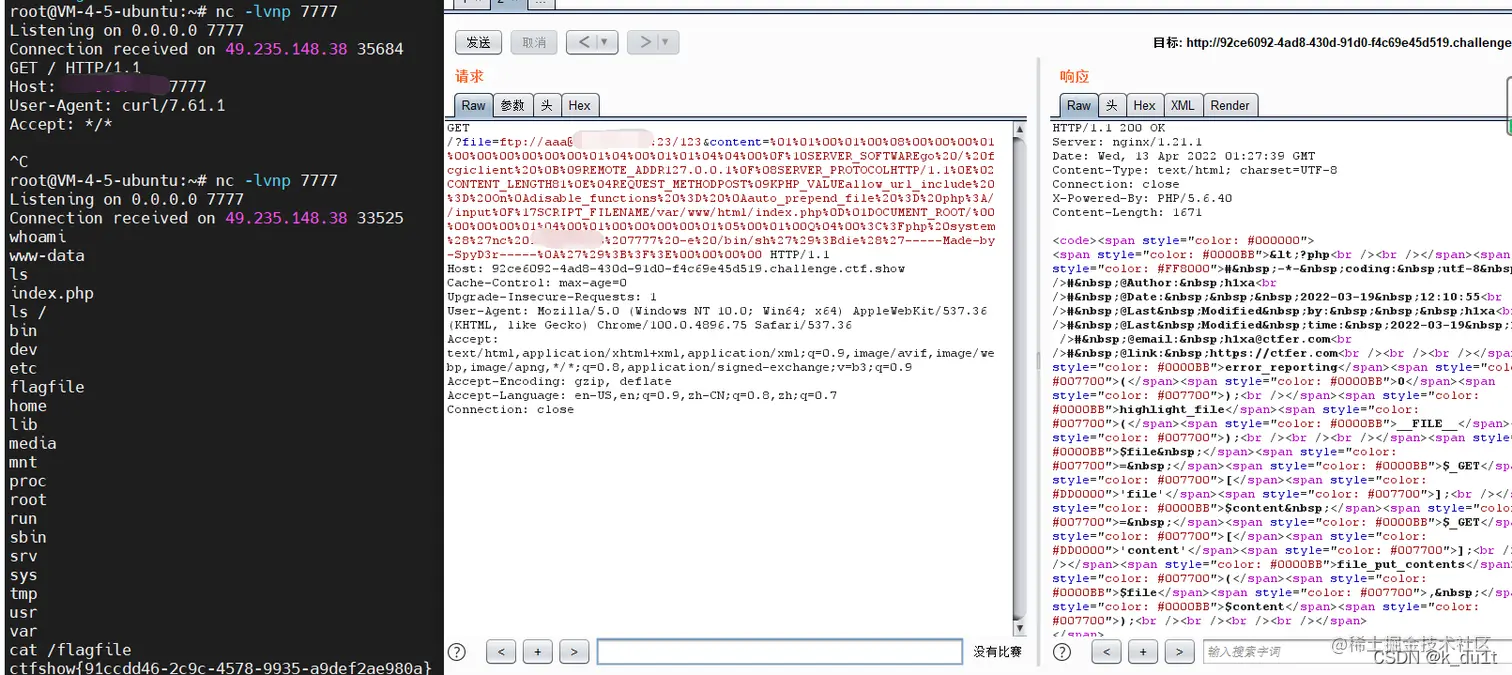
Task: Click response search next-match '>' button
Action: [x=1179, y=652]
